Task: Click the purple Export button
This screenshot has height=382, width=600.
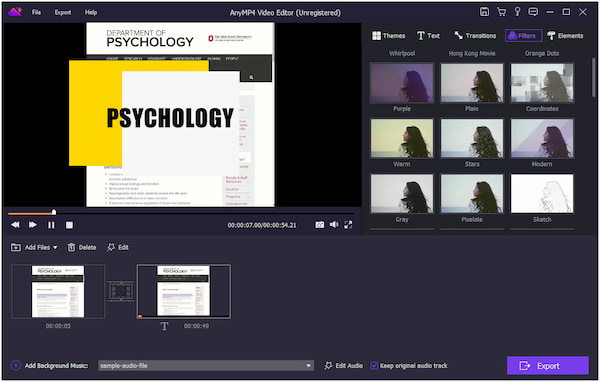Action: (x=548, y=366)
